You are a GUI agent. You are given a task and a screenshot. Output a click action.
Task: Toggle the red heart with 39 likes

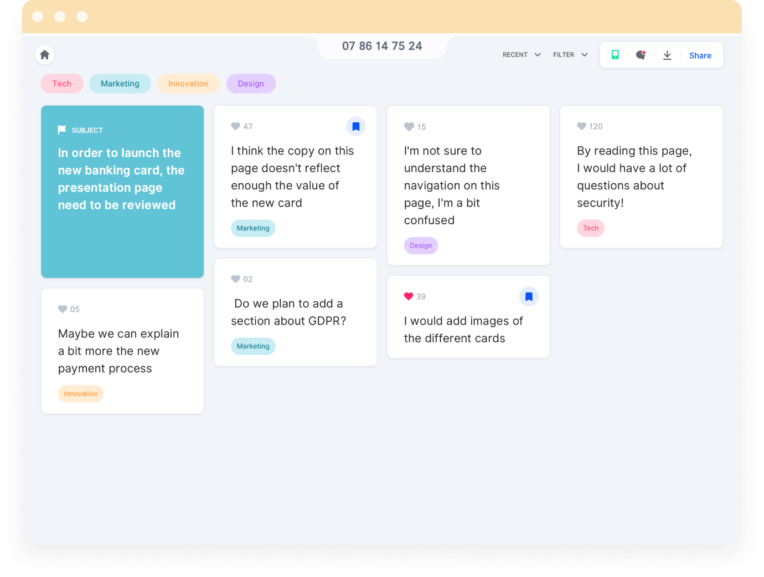pyautogui.click(x=408, y=297)
